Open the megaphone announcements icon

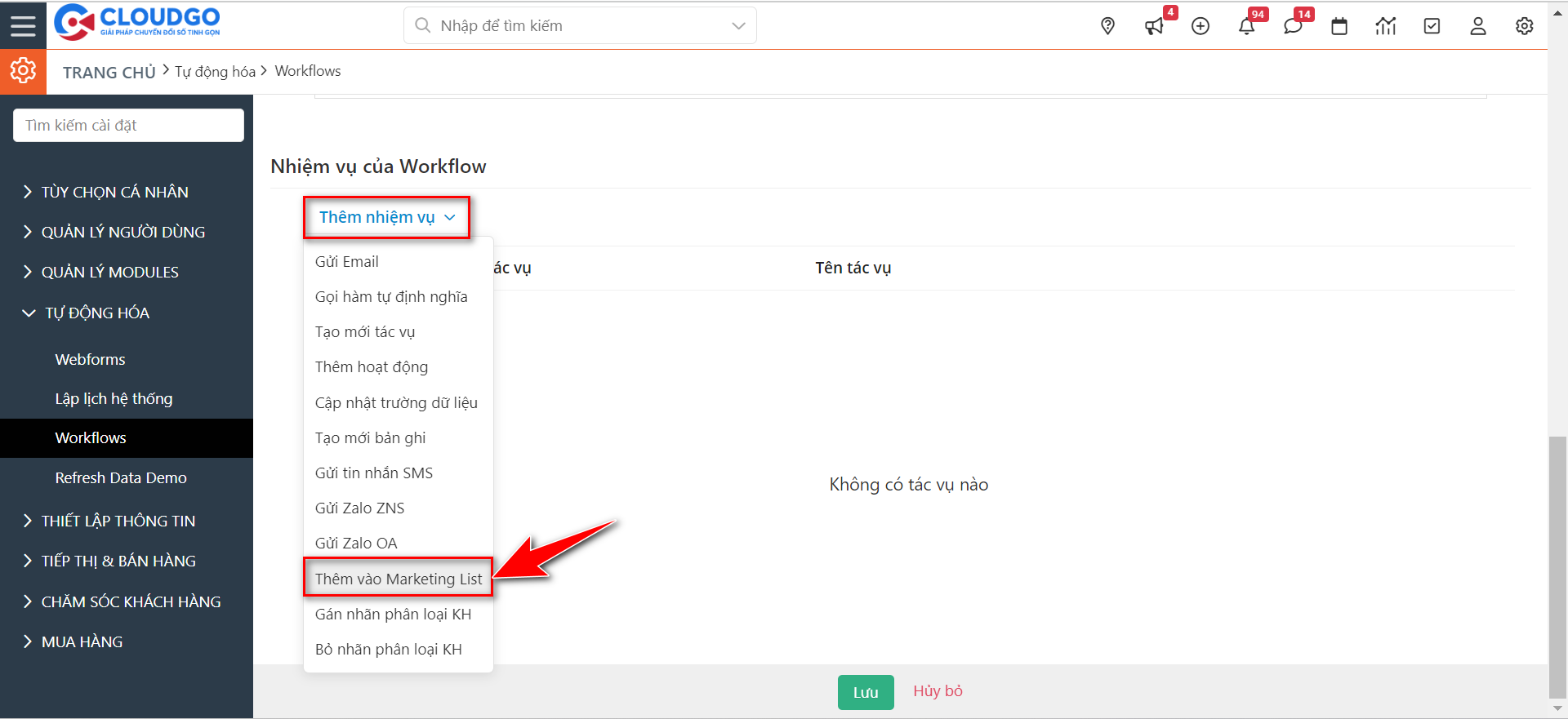(x=1154, y=26)
